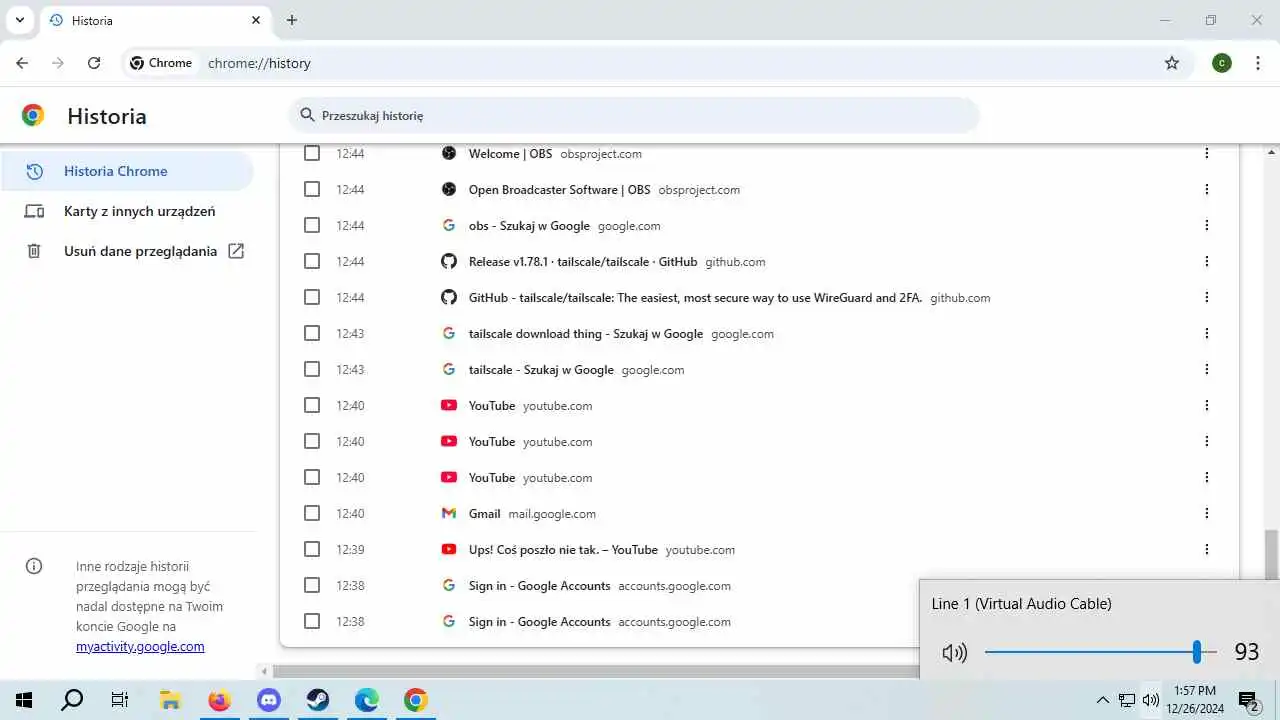Tick checkbox for Release v1.78.1 tailscale entry
This screenshot has height=720, width=1280.
(312, 261)
